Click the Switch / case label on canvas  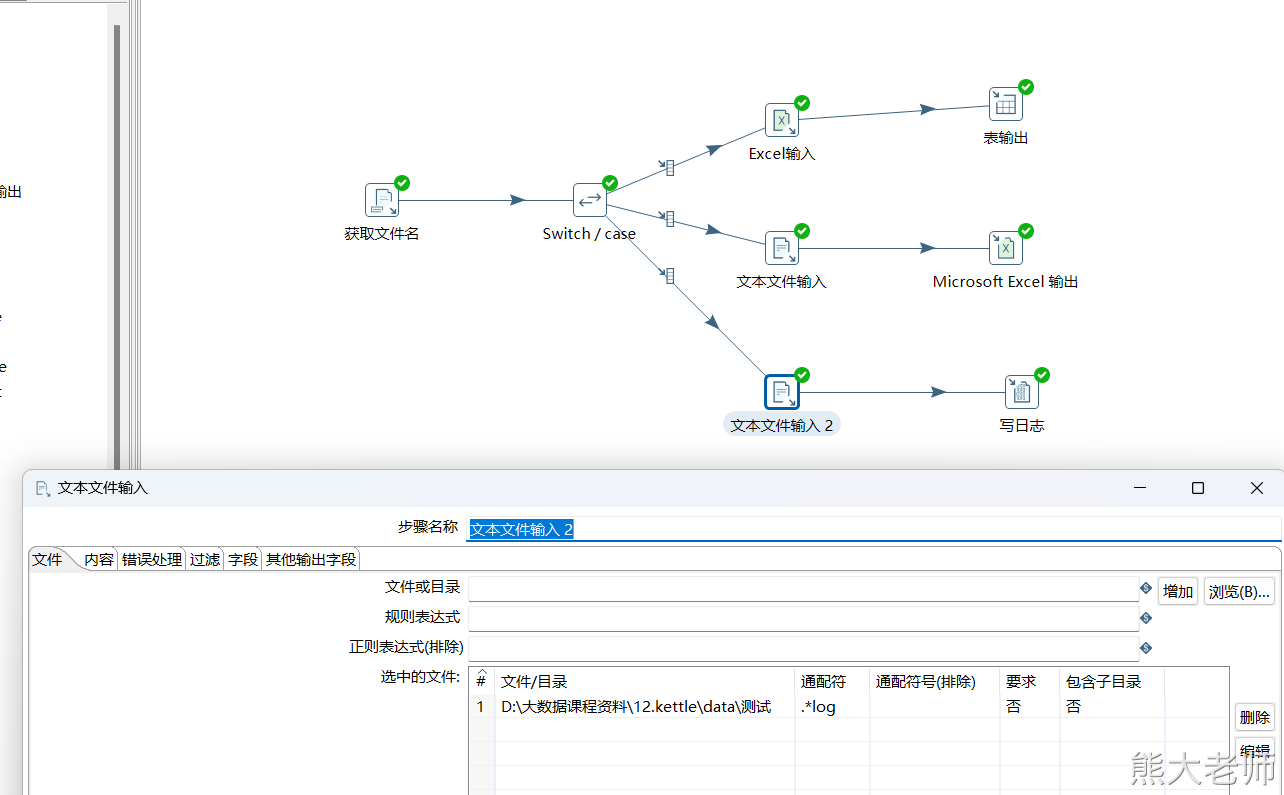[x=589, y=234]
